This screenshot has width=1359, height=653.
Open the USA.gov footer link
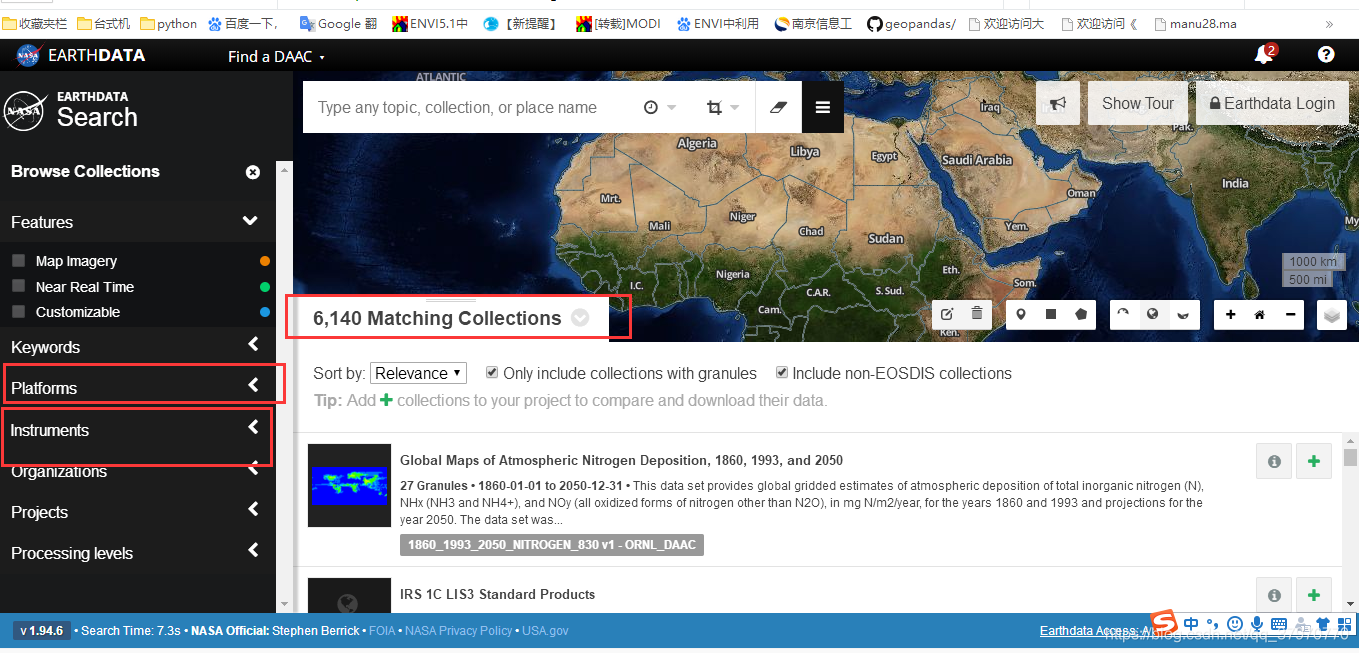[545, 631]
